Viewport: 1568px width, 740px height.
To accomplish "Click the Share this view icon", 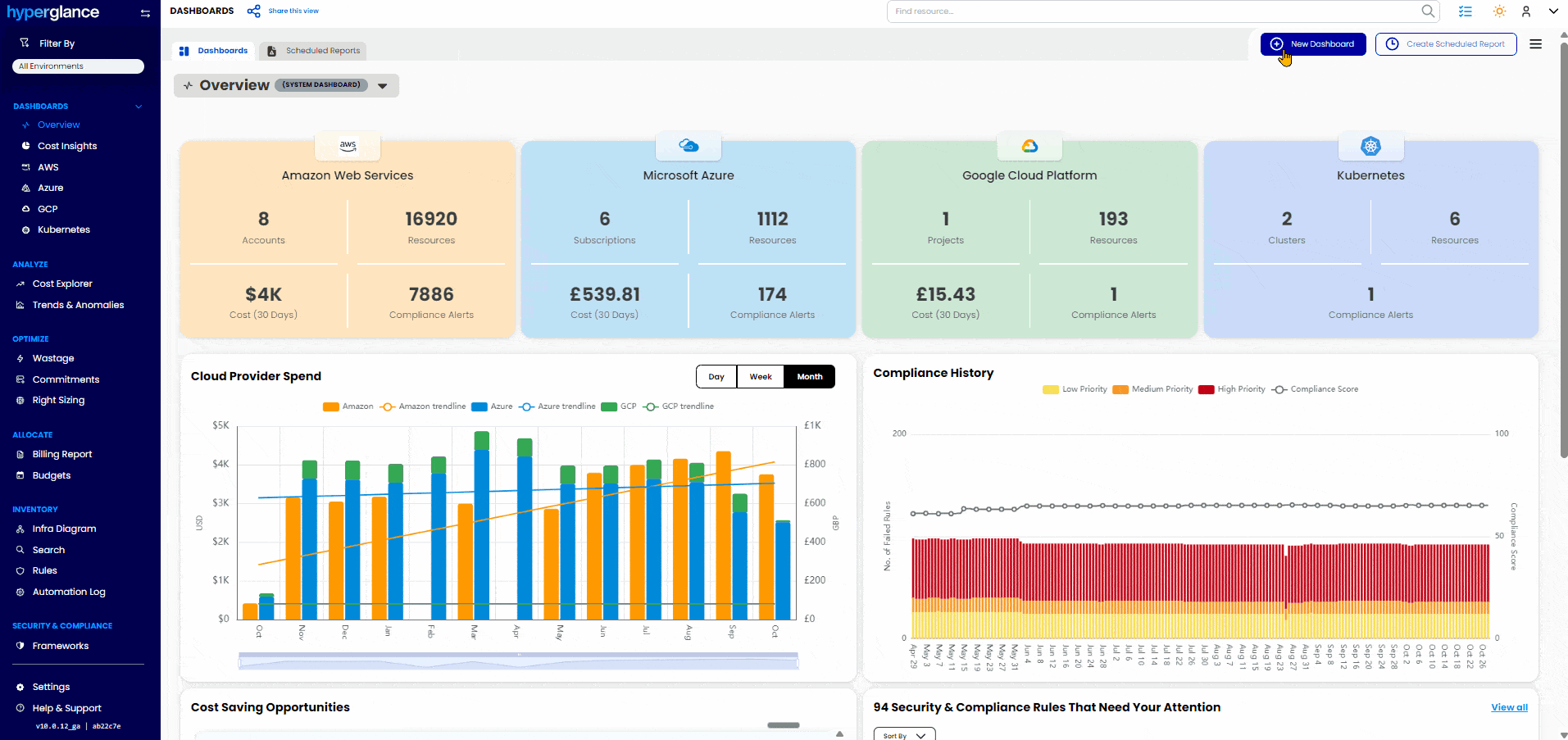I will click(x=254, y=11).
